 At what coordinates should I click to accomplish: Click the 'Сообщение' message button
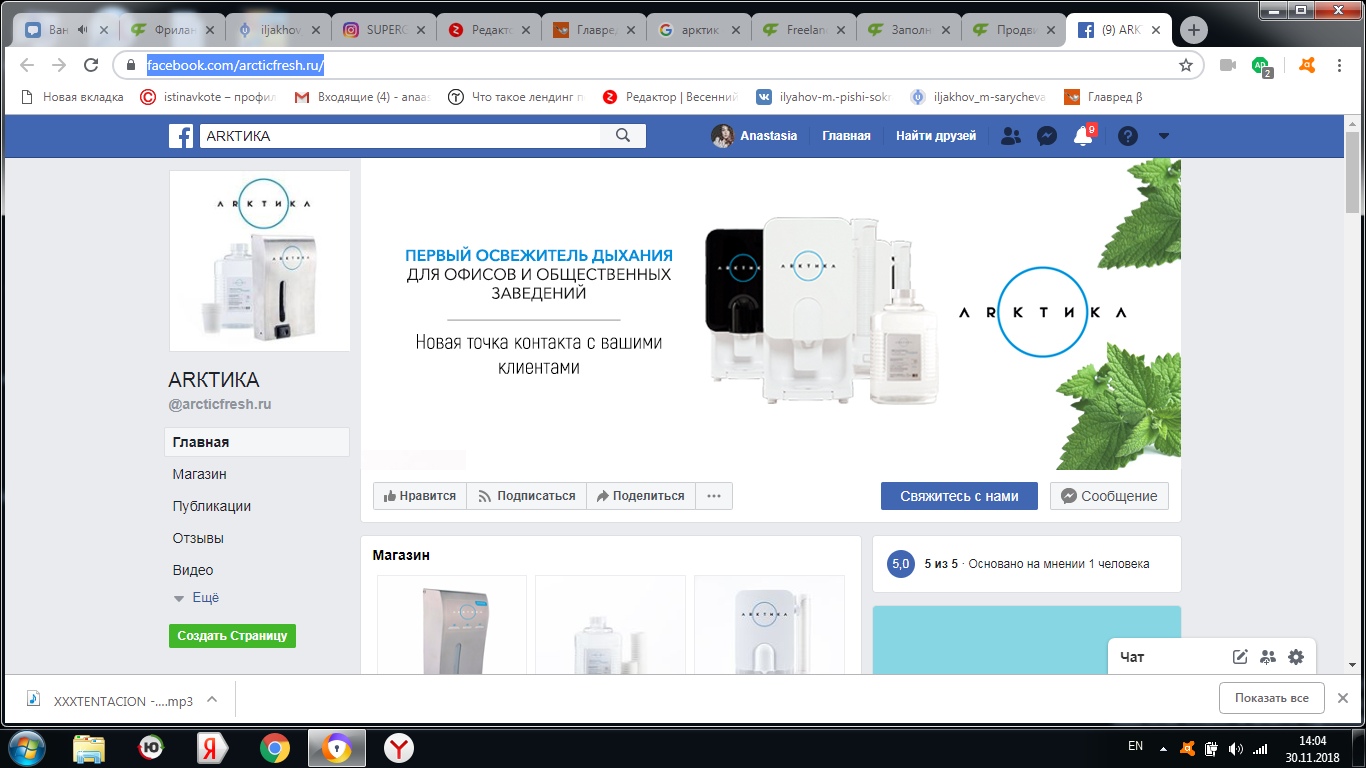click(x=1109, y=496)
